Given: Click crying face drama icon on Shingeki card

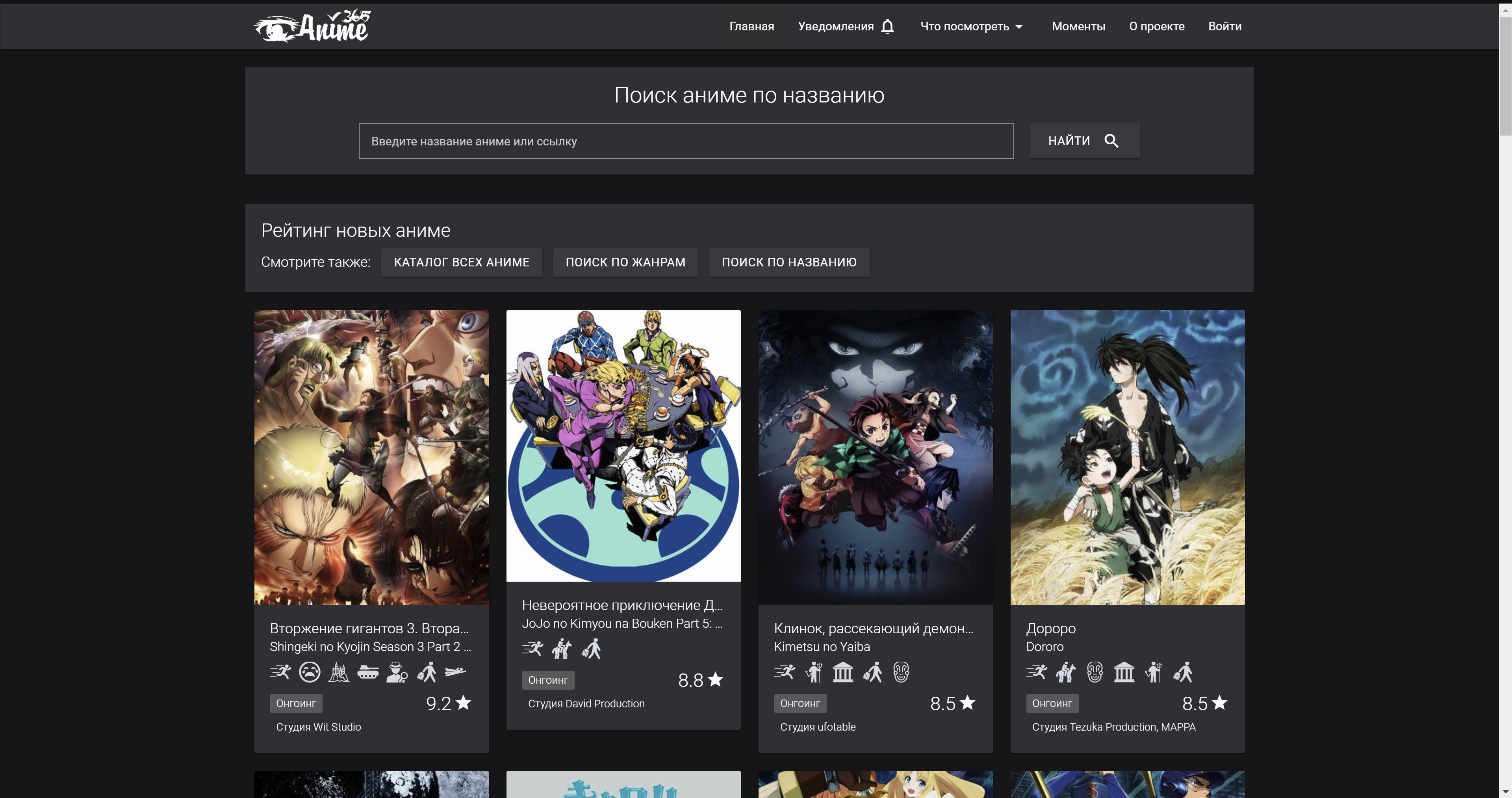Looking at the screenshot, I should (x=309, y=672).
